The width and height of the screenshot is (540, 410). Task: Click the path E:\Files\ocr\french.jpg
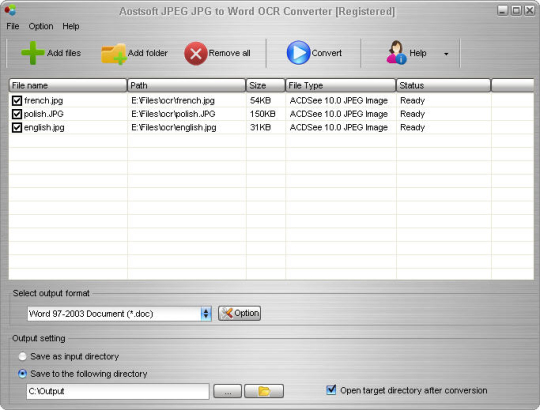[173, 101]
